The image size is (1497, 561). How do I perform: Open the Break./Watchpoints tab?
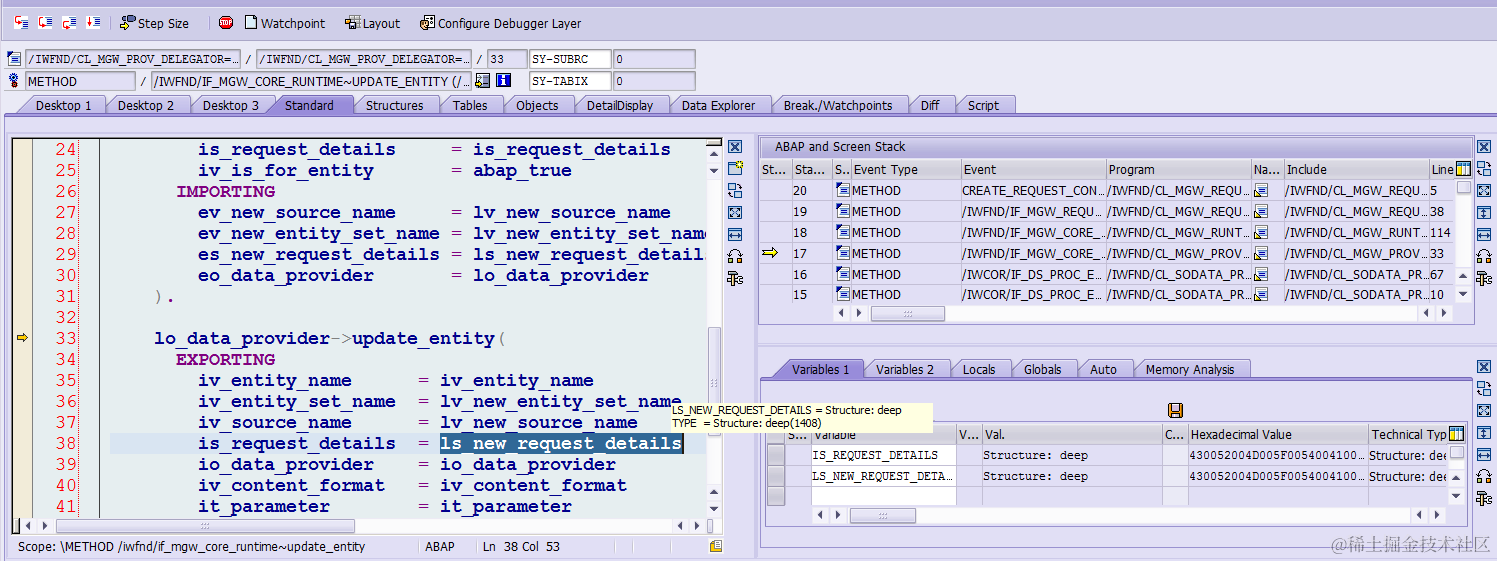tap(838, 105)
